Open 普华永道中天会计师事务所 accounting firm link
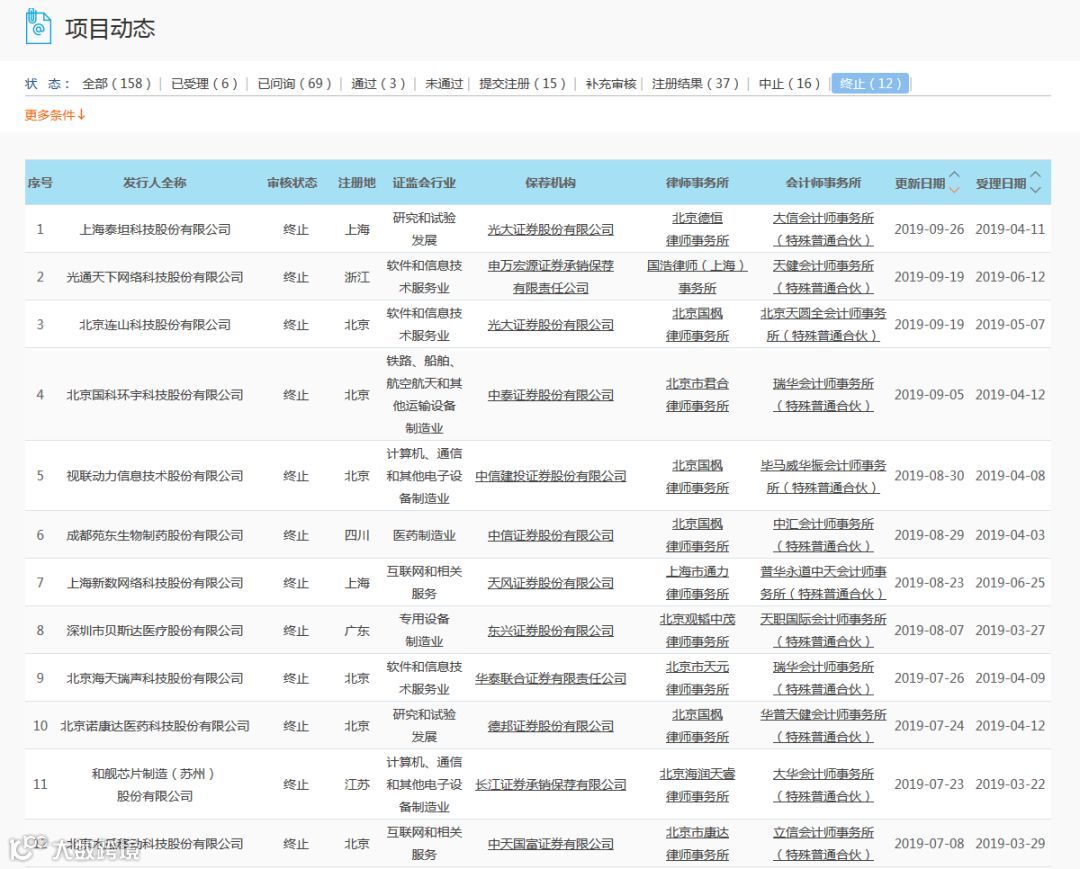The height and width of the screenshot is (869, 1080). click(x=823, y=583)
